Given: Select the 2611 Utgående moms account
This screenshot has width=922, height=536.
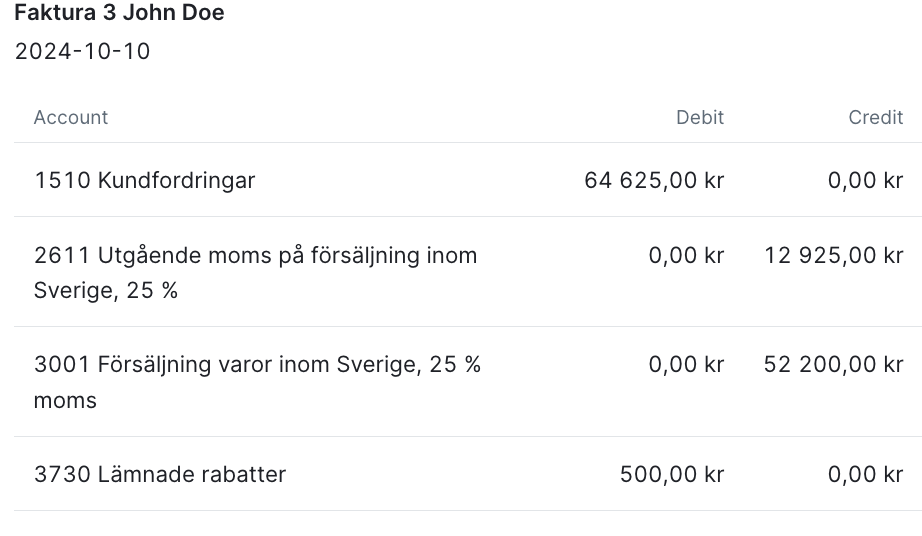Looking at the screenshot, I should coord(255,255).
